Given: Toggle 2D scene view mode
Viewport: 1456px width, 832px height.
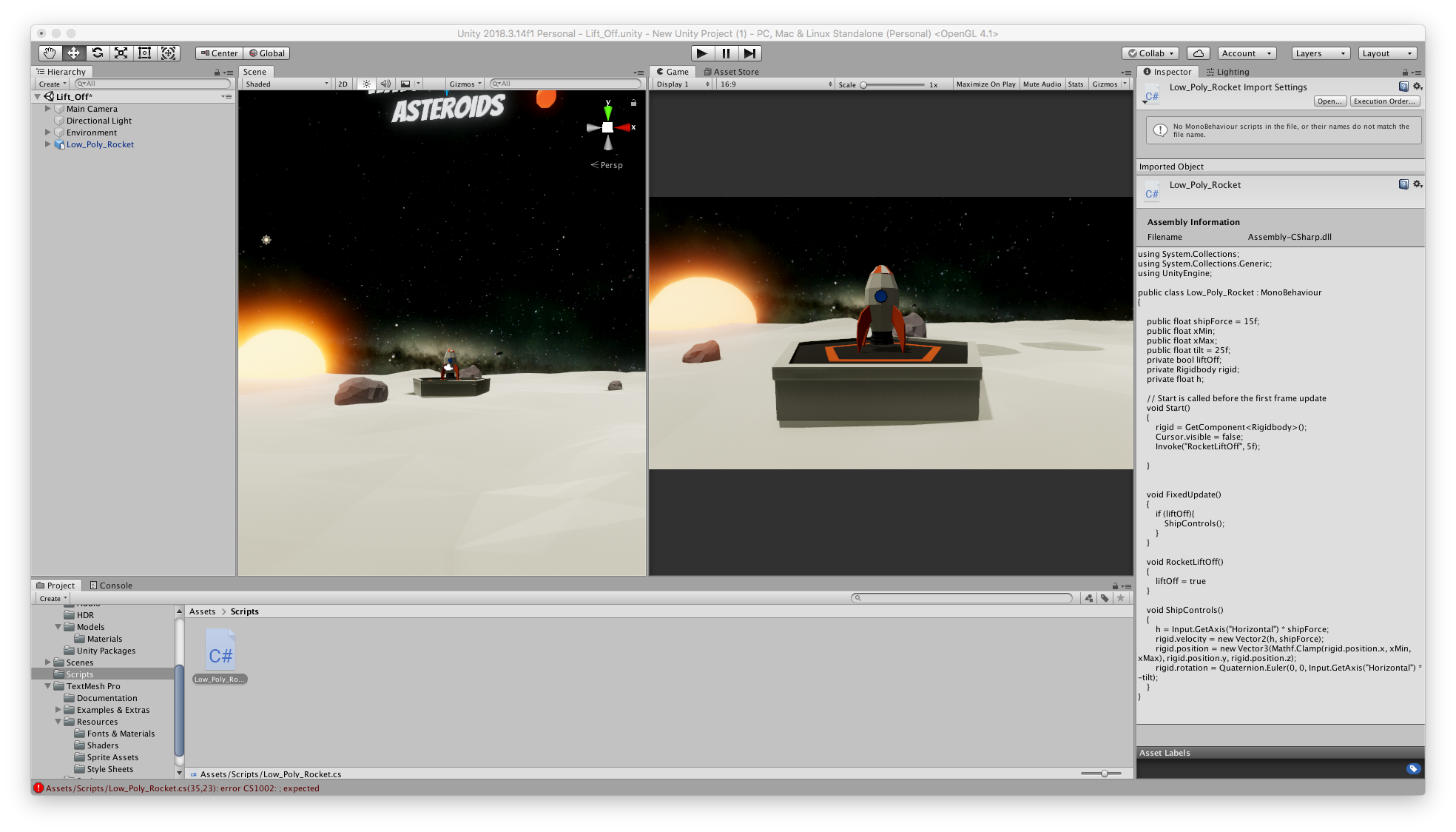Looking at the screenshot, I should pos(343,84).
